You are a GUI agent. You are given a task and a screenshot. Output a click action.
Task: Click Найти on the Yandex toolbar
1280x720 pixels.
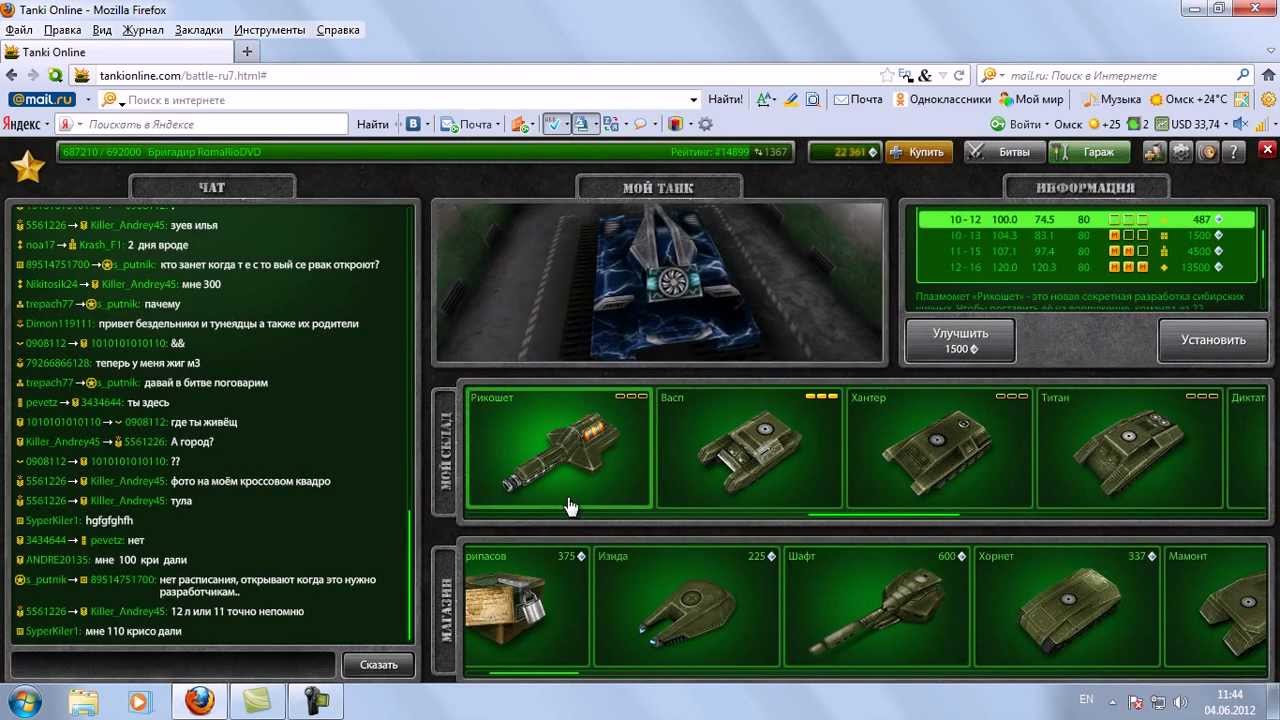pyautogui.click(x=372, y=124)
